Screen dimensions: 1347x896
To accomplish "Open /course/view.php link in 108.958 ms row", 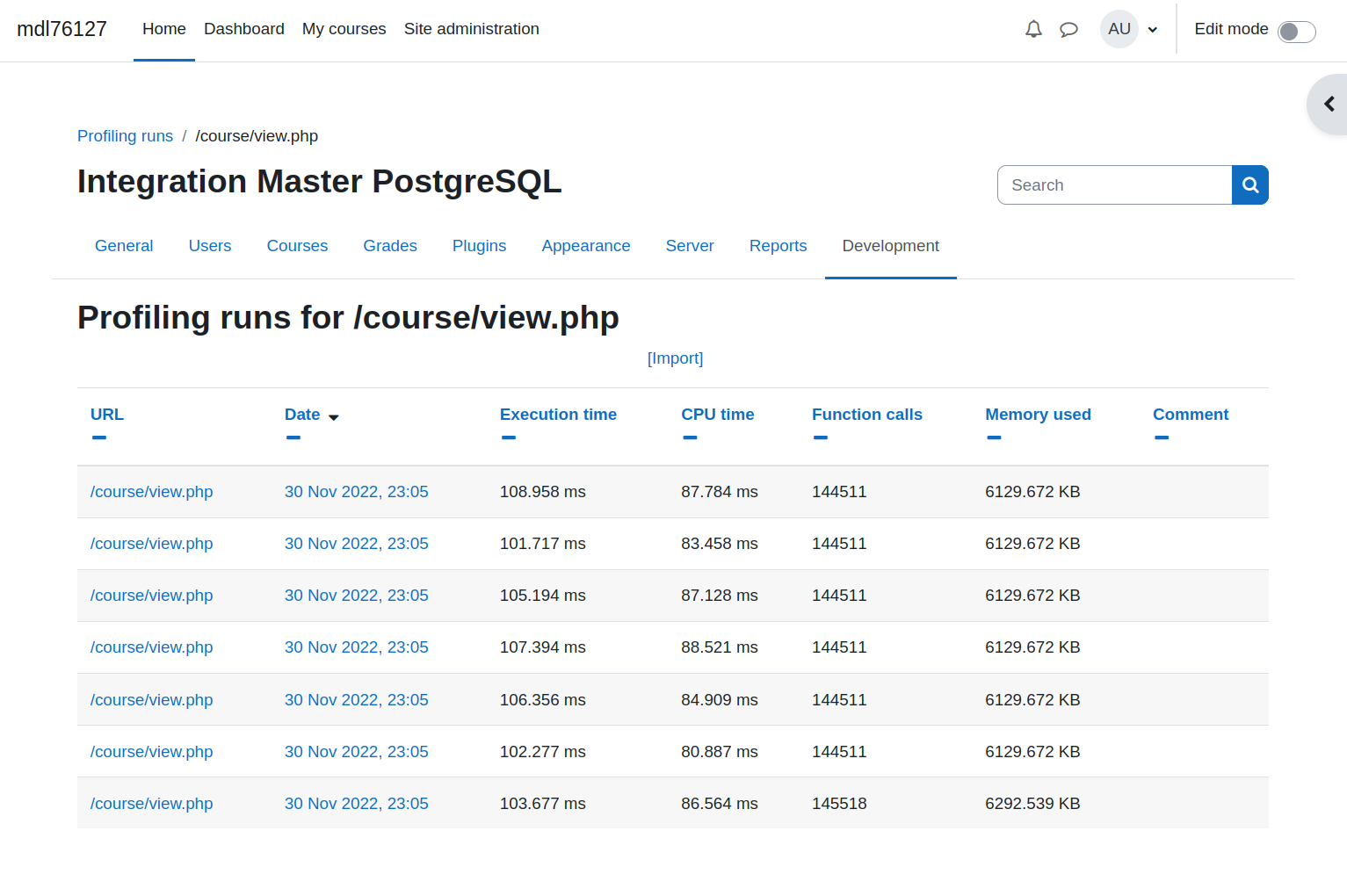I will (x=152, y=492).
